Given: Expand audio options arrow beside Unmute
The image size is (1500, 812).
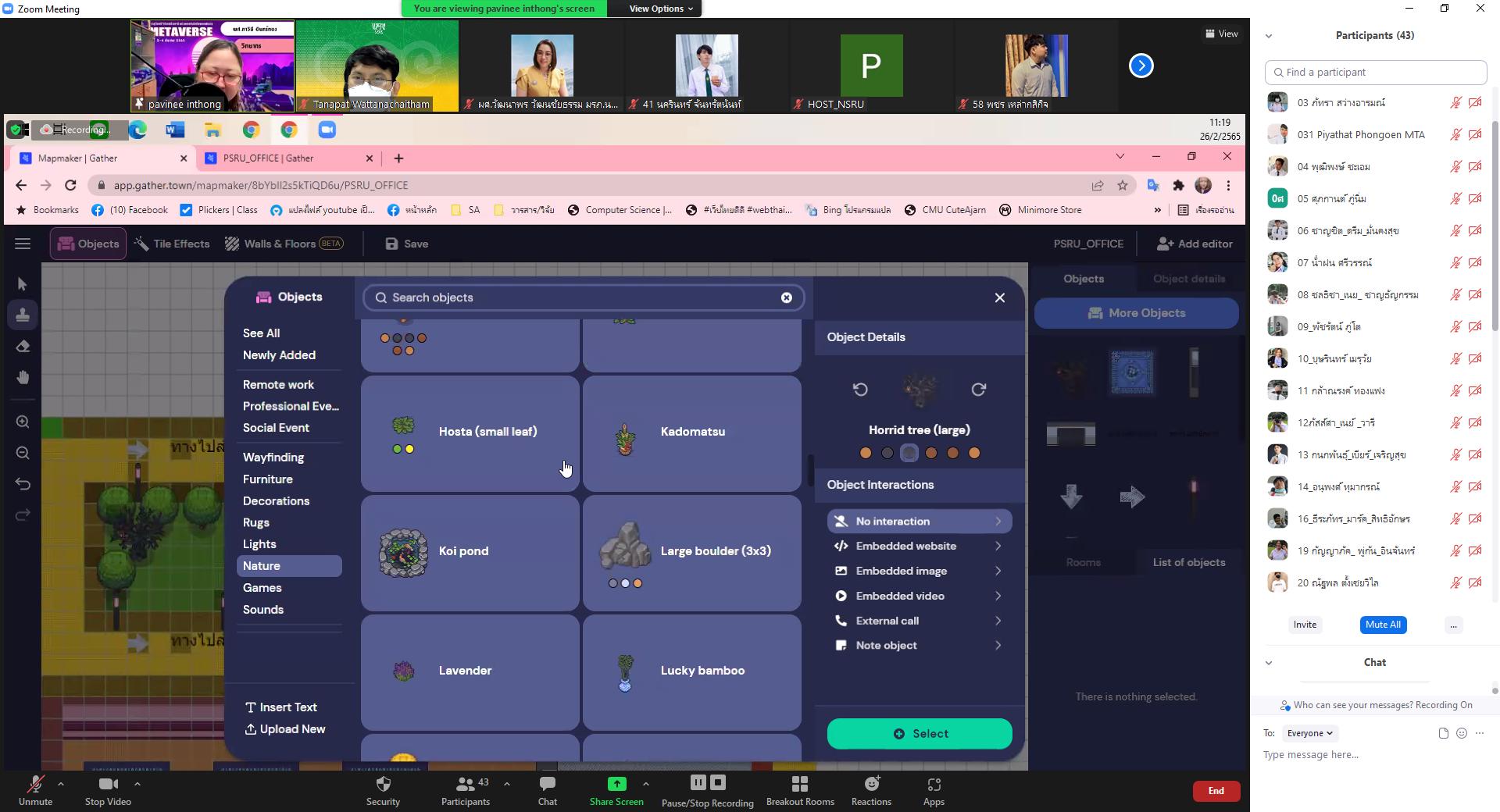Looking at the screenshot, I should [61, 783].
